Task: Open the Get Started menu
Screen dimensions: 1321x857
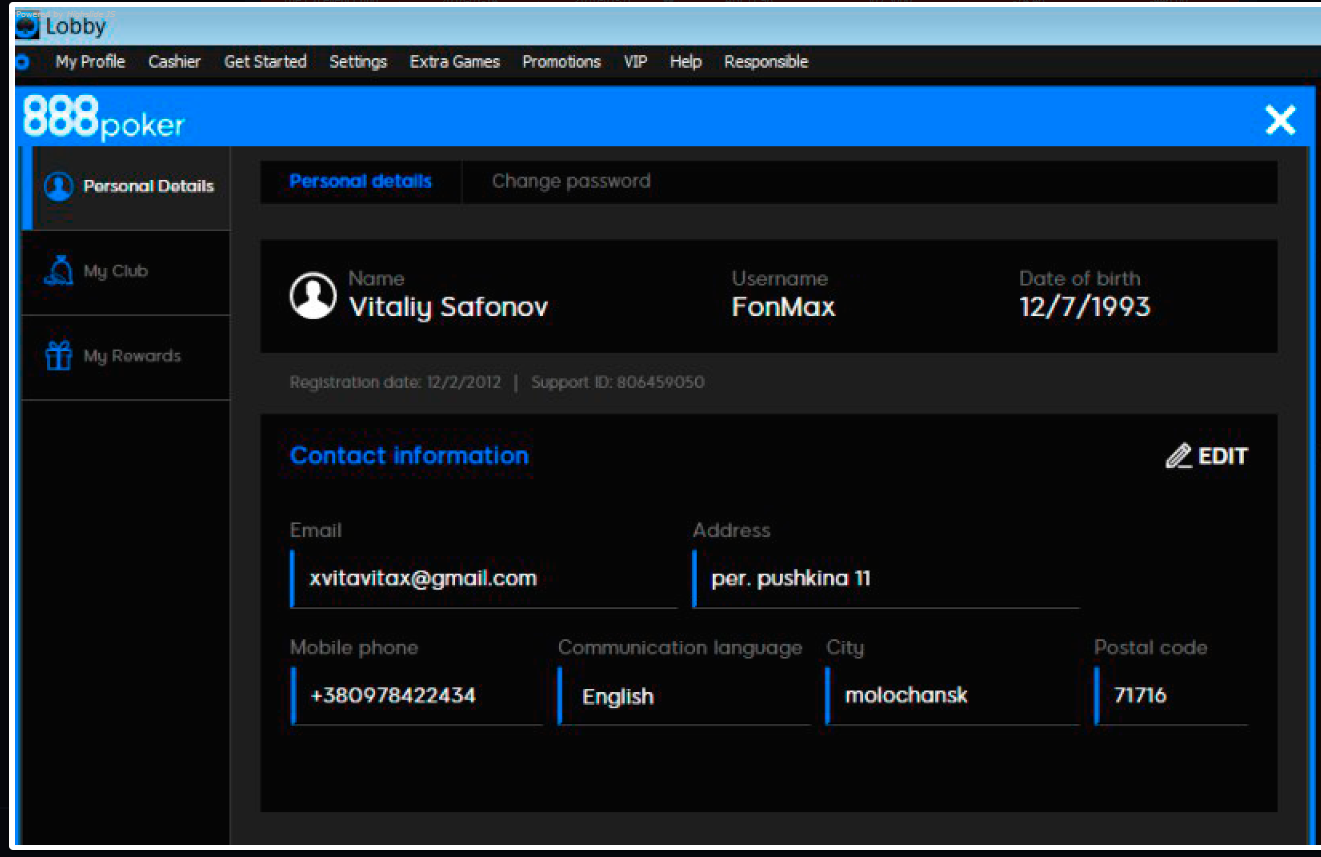Action: tap(265, 62)
